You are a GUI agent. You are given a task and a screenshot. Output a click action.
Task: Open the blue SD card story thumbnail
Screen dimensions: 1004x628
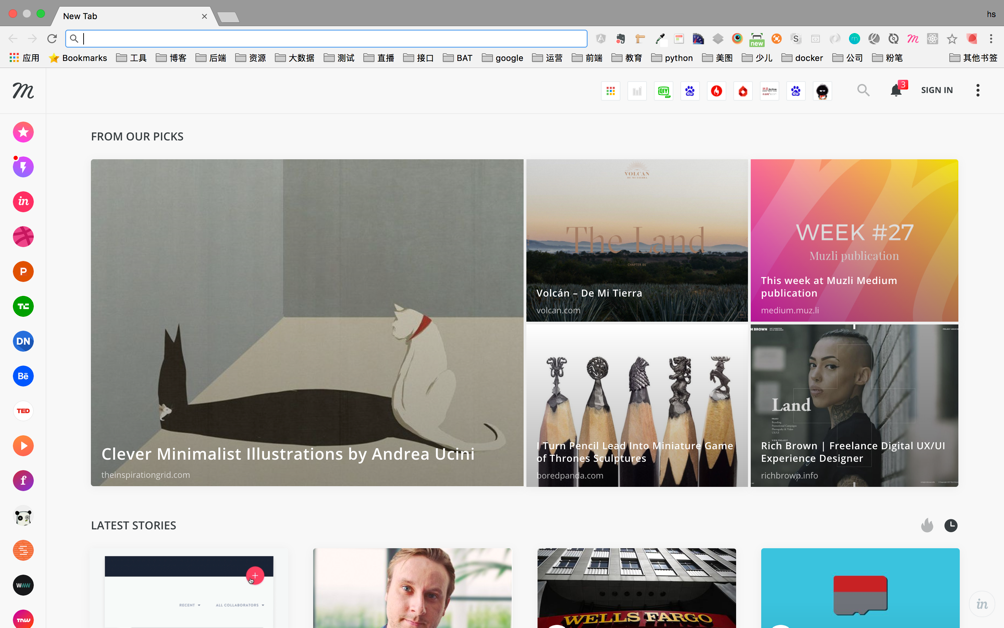click(x=860, y=588)
